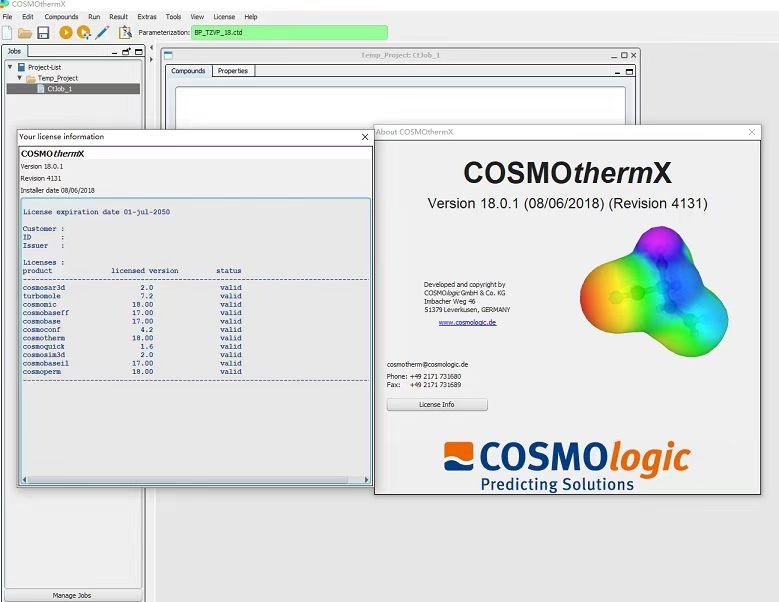
Task: Switch to the Compounds tab
Action: [188, 71]
